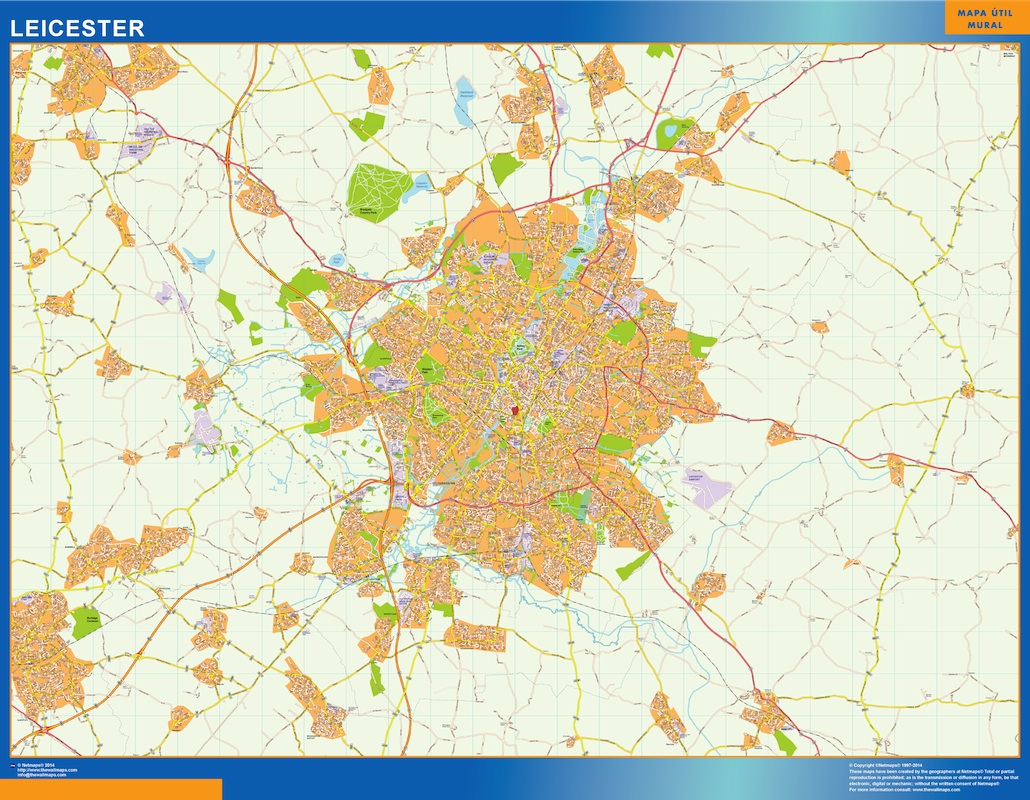Click the purple airport area east of the city
The image size is (1030, 800).
click(x=706, y=488)
